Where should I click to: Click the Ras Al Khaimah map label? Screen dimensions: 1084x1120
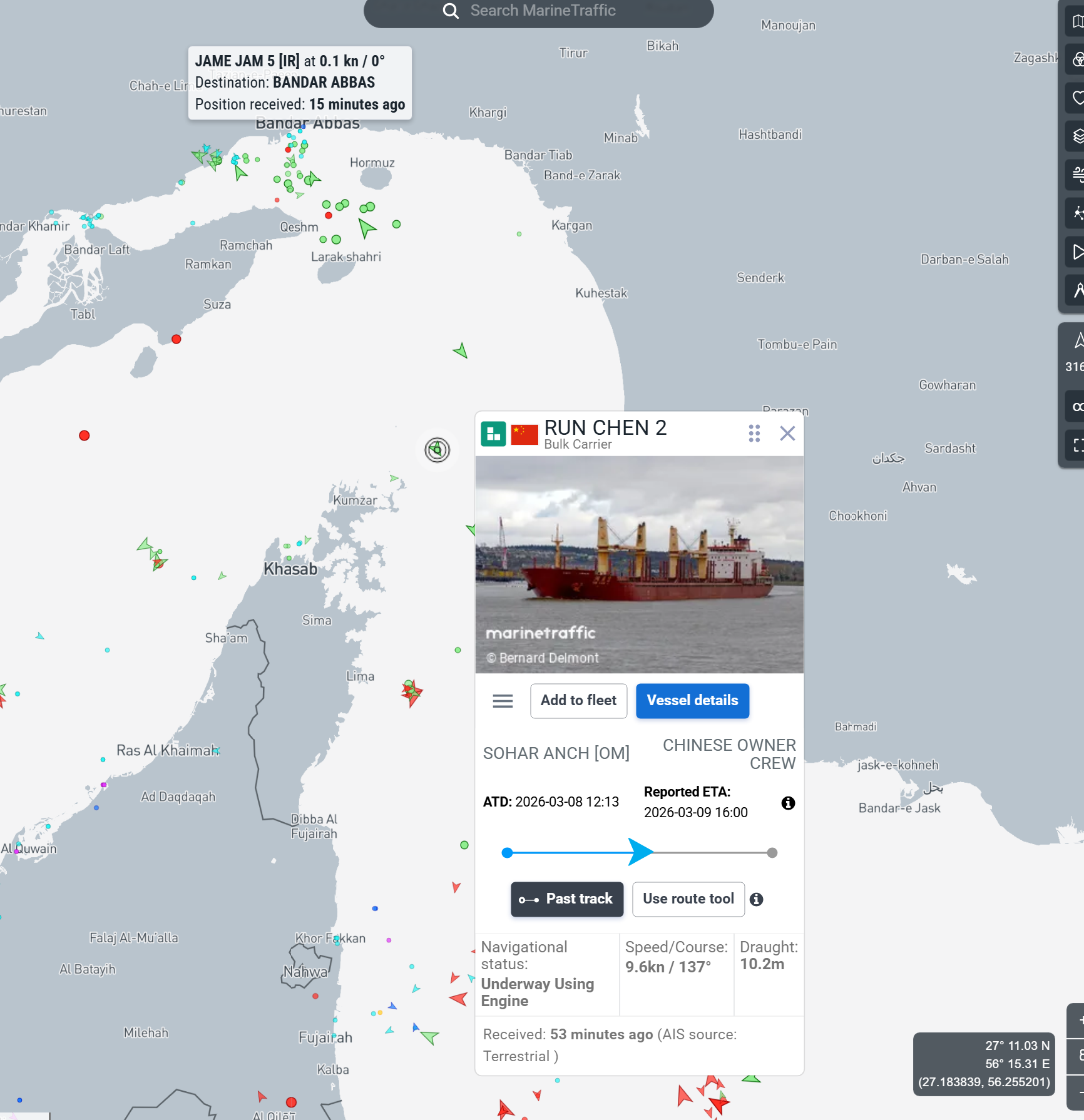[168, 750]
